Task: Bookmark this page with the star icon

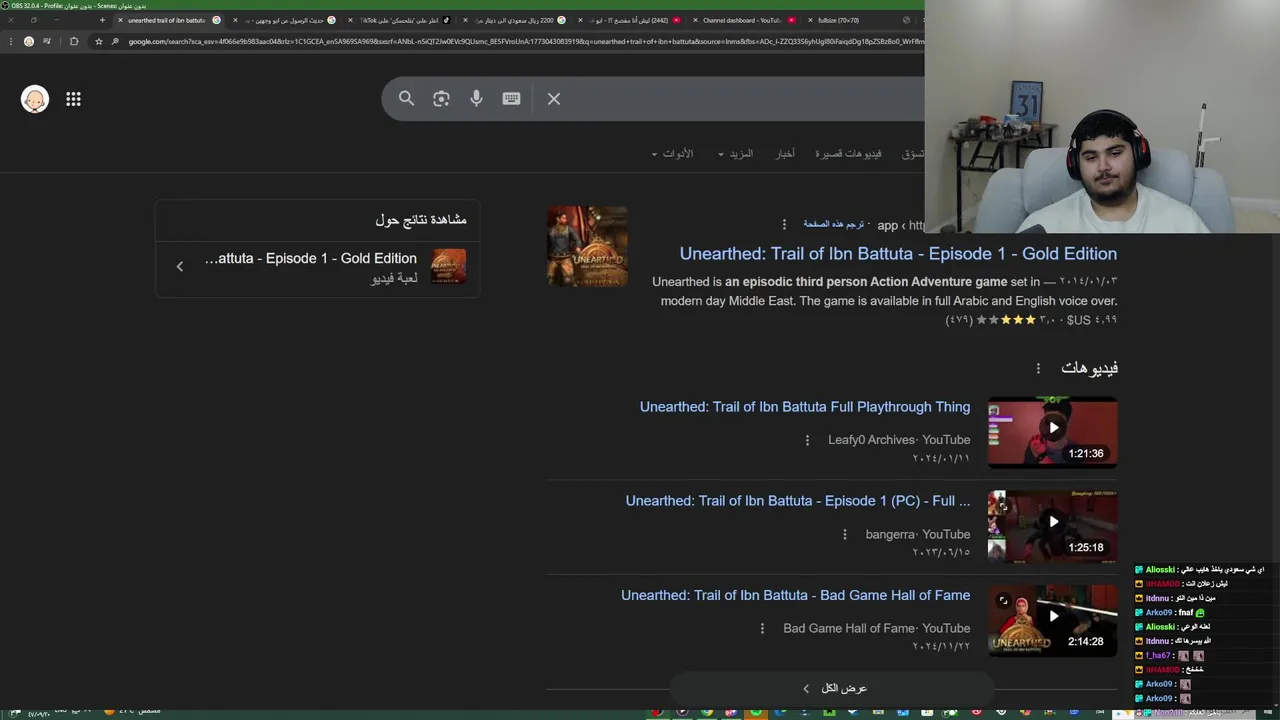Action: tap(98, 41)
